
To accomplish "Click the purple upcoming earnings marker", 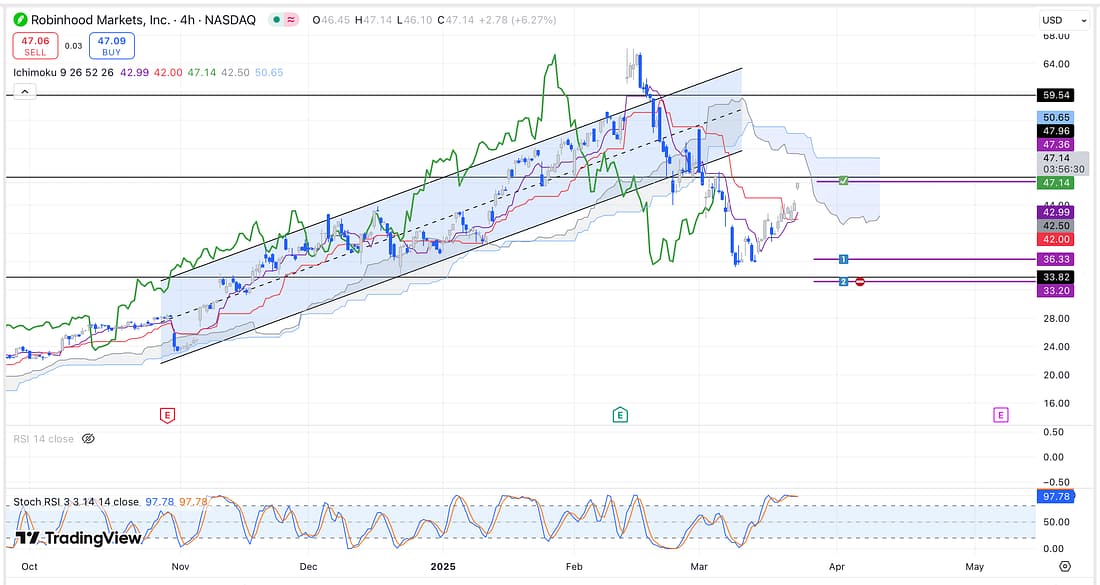I will 1000,414.
